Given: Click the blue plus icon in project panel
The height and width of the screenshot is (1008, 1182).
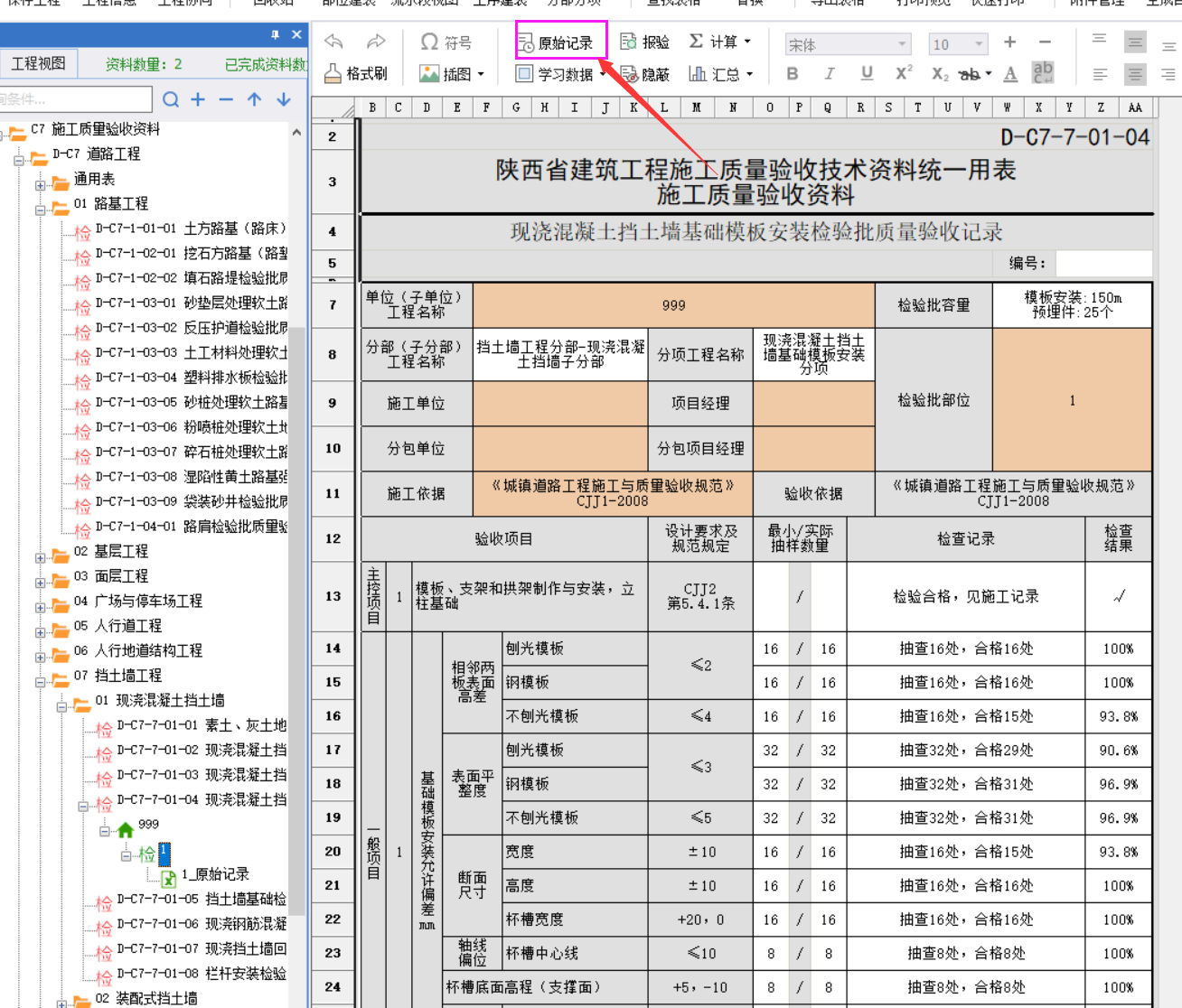Looking at the screenshot, I should pos(198,99).
